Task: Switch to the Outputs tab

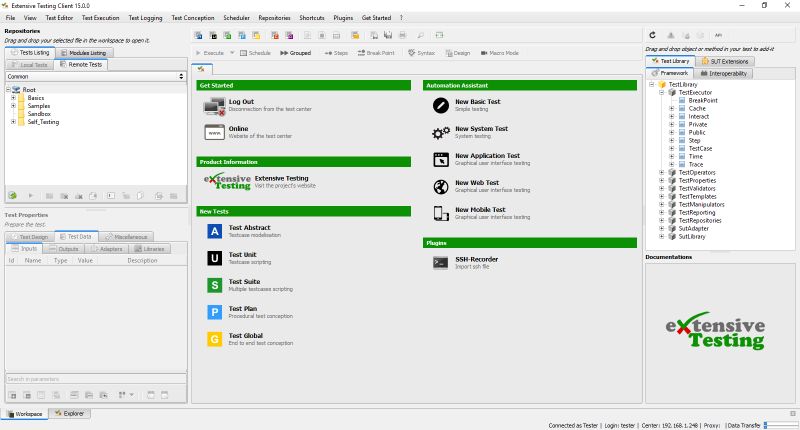Action: pos(64,249)
